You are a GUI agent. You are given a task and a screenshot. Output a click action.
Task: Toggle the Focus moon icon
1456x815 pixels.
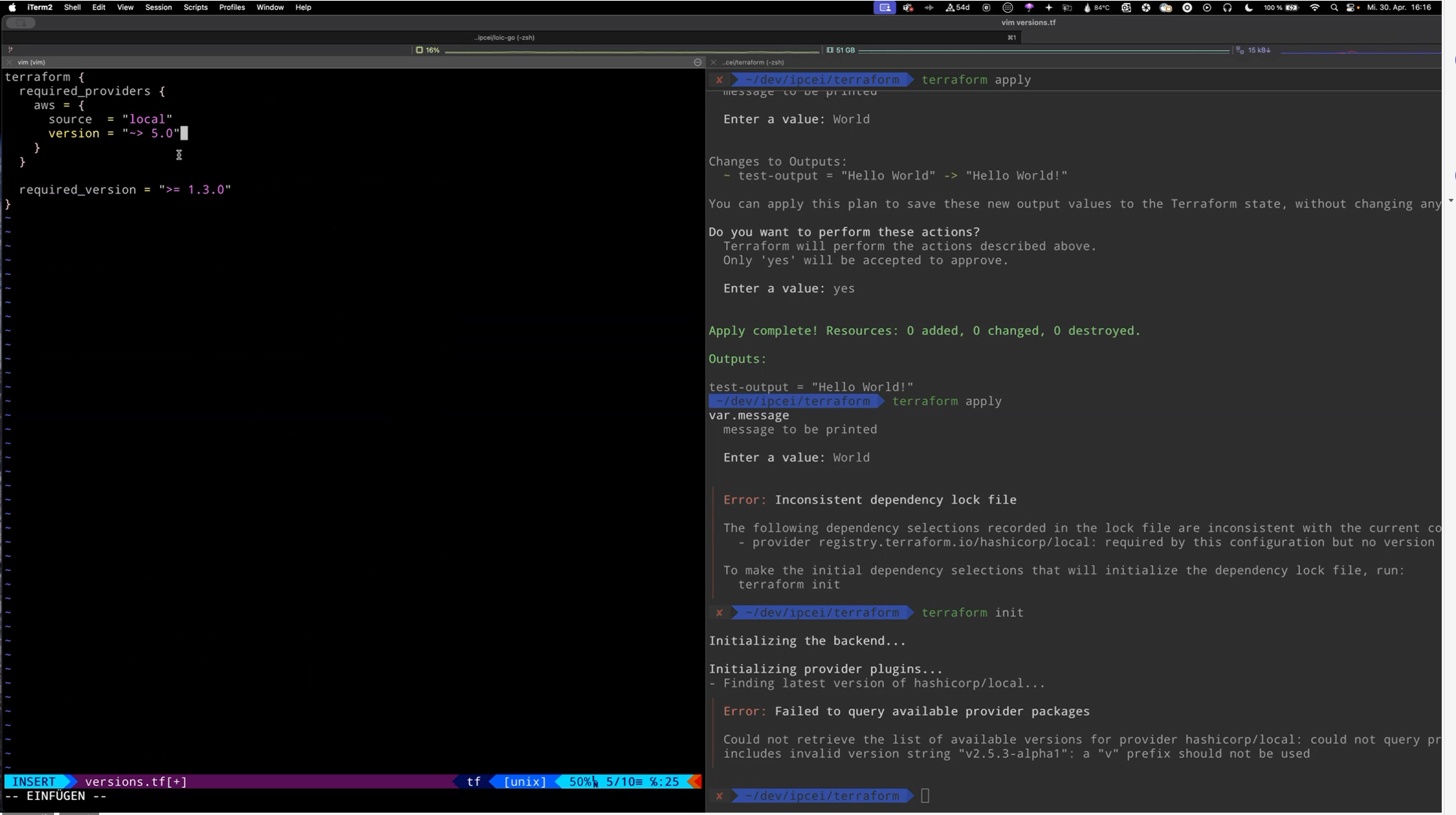coord(1248,8)
